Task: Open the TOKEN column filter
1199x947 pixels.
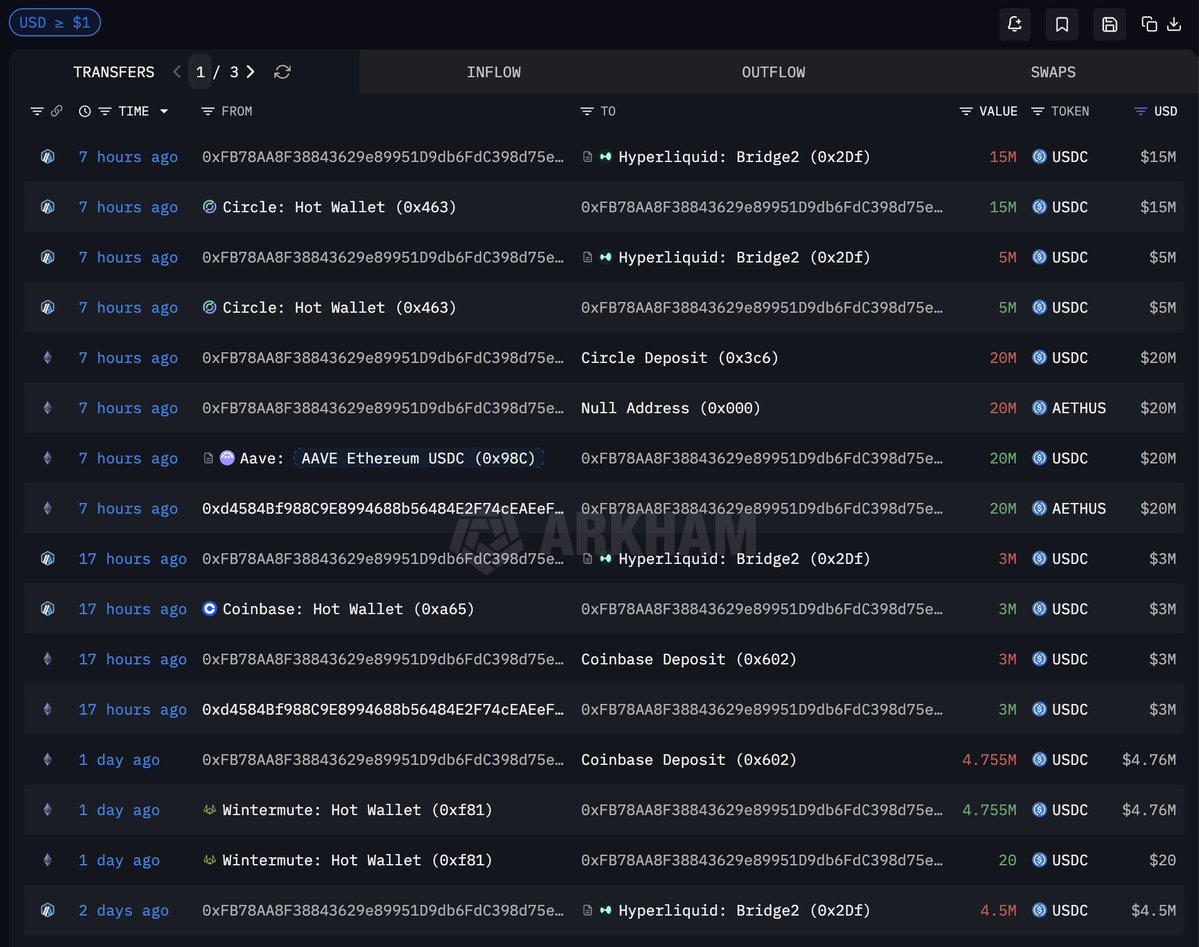Action: 1038,111
